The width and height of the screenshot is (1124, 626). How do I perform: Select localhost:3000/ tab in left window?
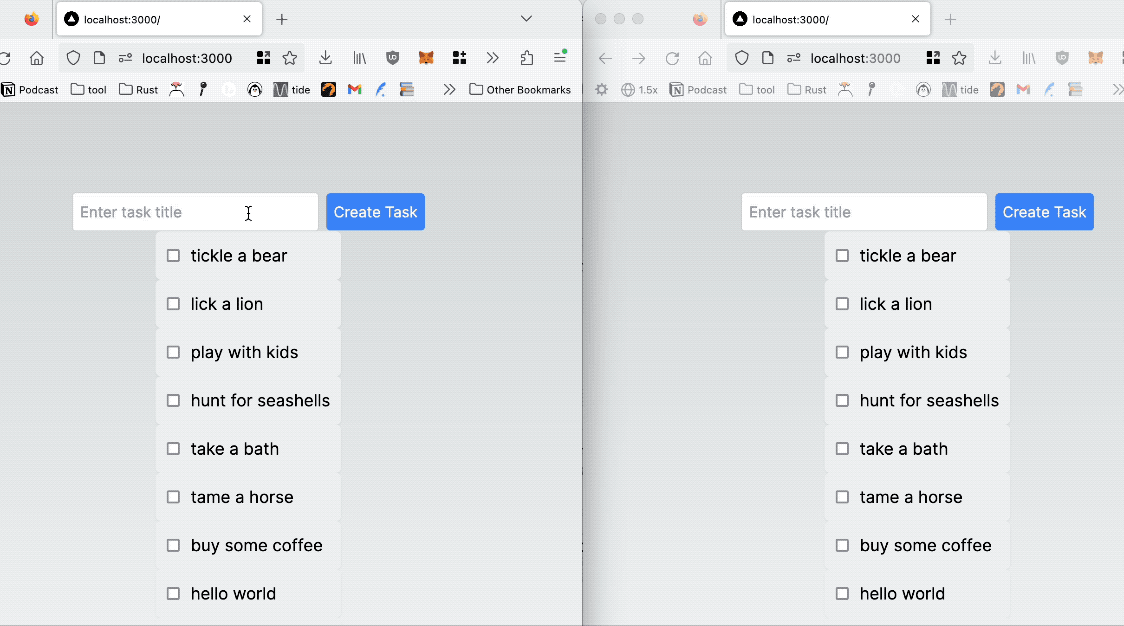coord(159,19)
